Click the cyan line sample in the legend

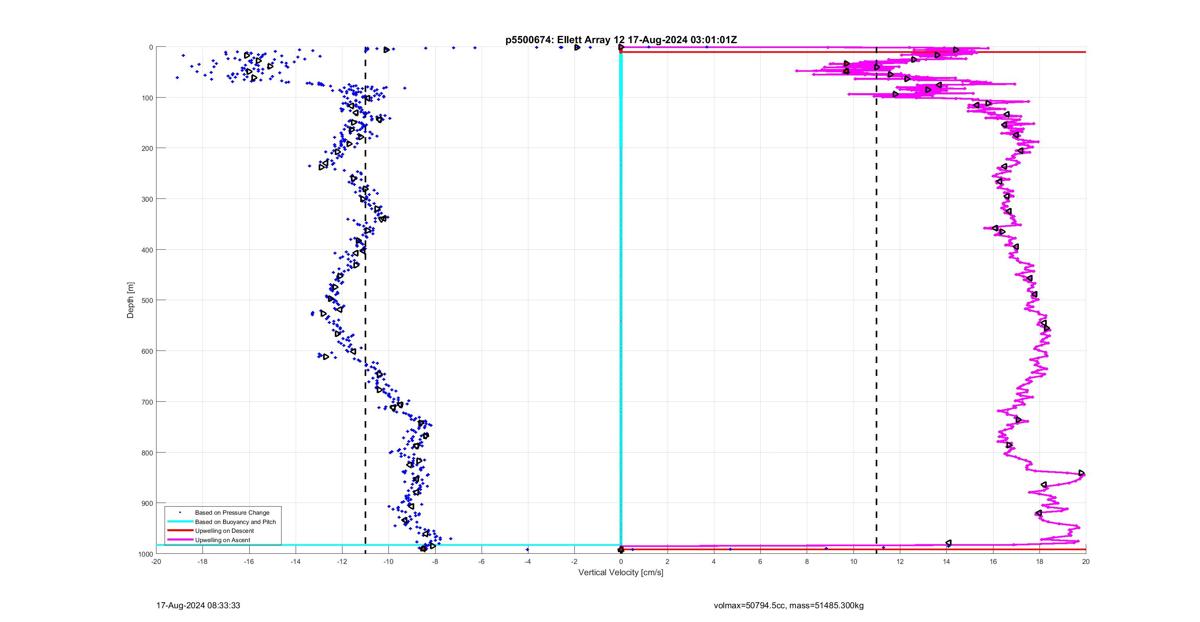point(179,522)
